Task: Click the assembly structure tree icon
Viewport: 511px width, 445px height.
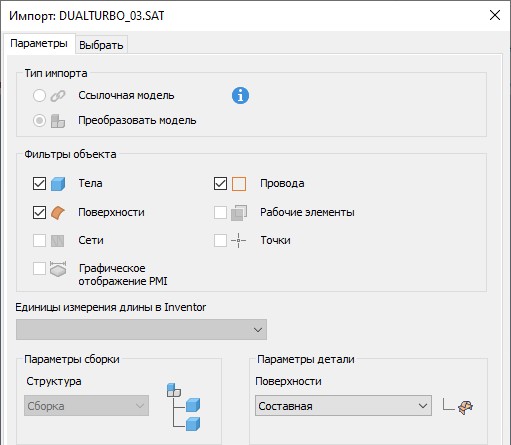Action: point(183,407)
